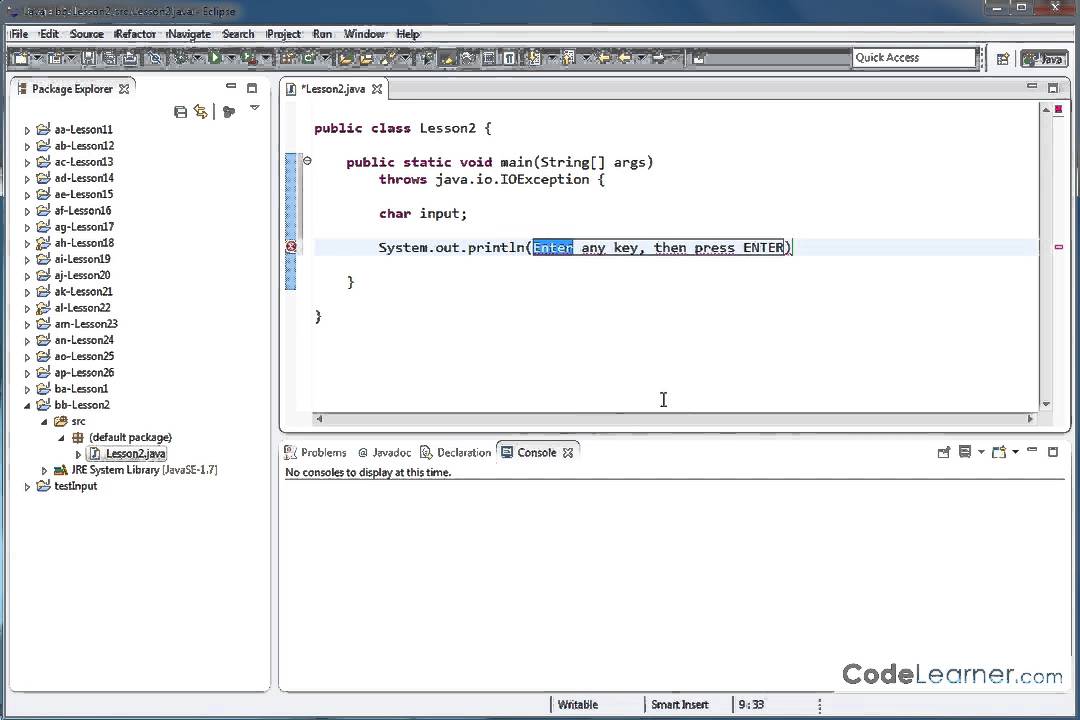Viewport: 1080px width, 720px height.
Task: Click in the Quick Access field
Action: coord(914,58)
